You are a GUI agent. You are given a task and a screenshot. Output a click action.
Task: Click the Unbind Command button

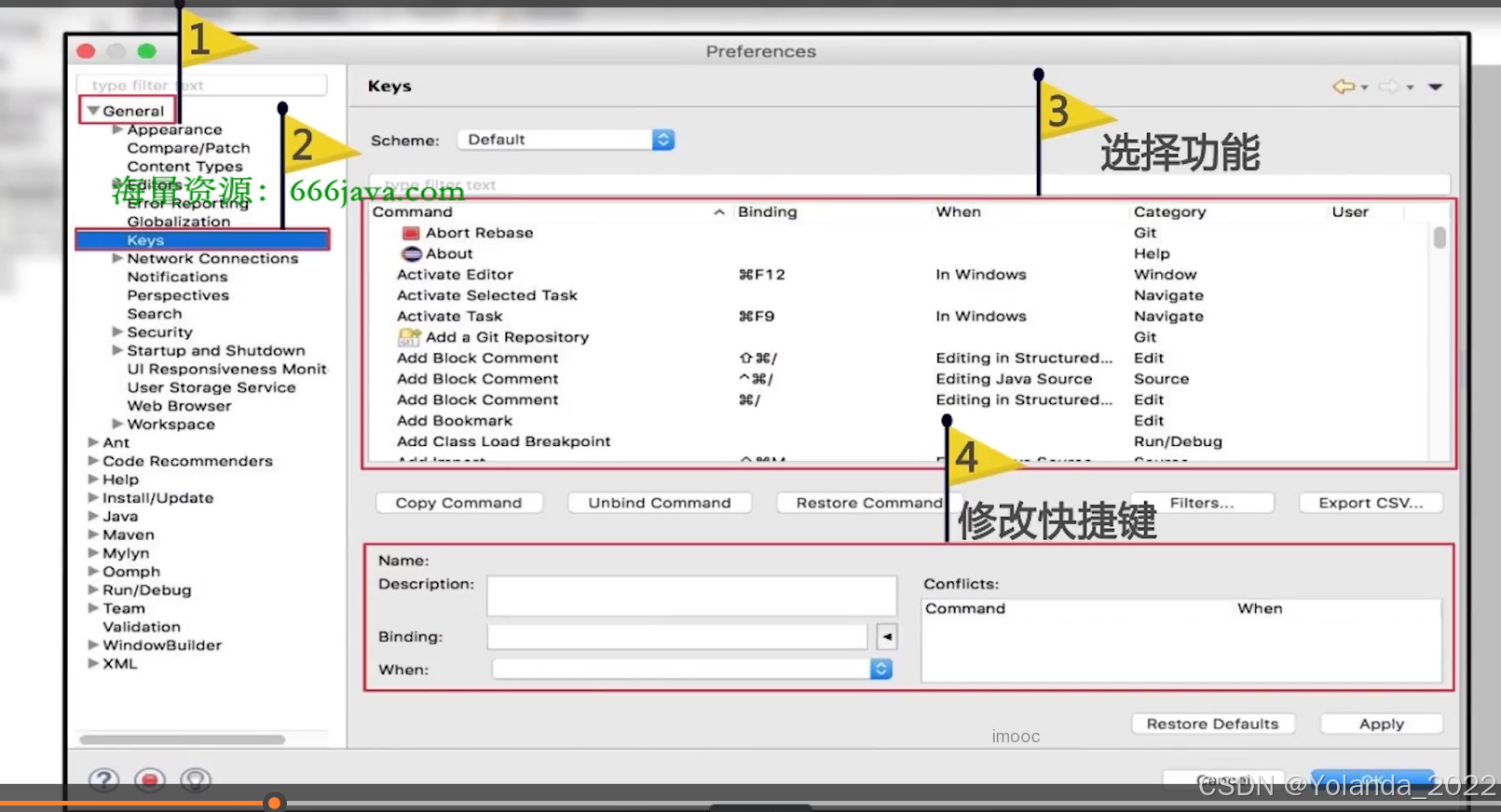[x=660, y=503]
